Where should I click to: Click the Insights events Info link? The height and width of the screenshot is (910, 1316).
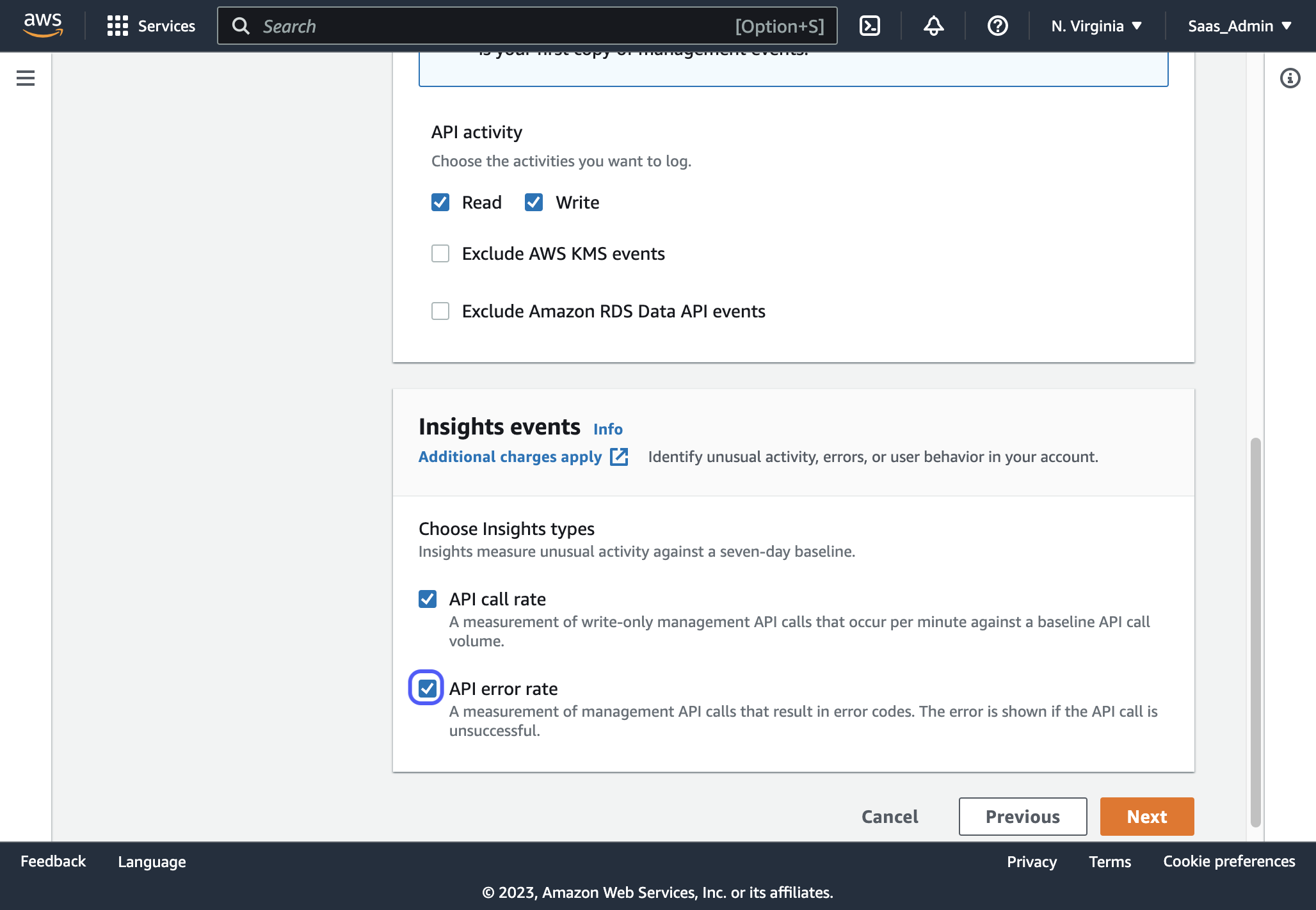608,426
